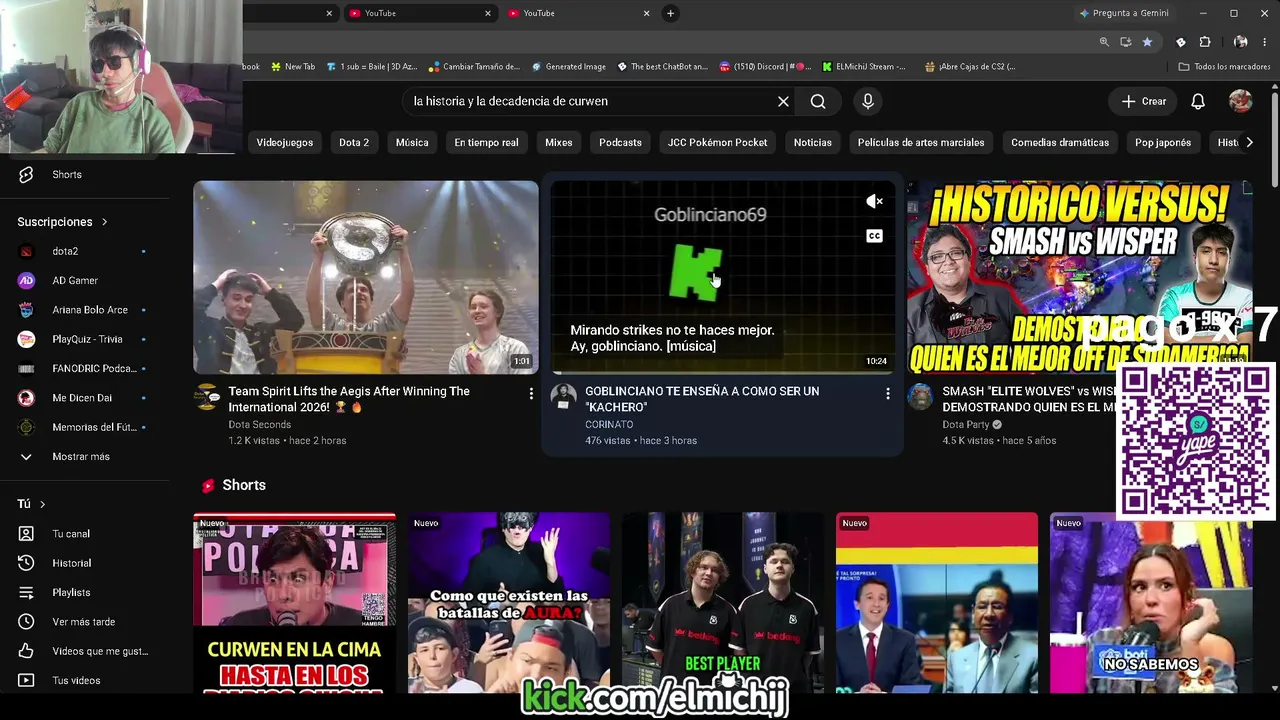Screen dimensions: 1280x720
Task: Open the Discord bookmark
Action: pyautogui.click(x=765, y=67)
